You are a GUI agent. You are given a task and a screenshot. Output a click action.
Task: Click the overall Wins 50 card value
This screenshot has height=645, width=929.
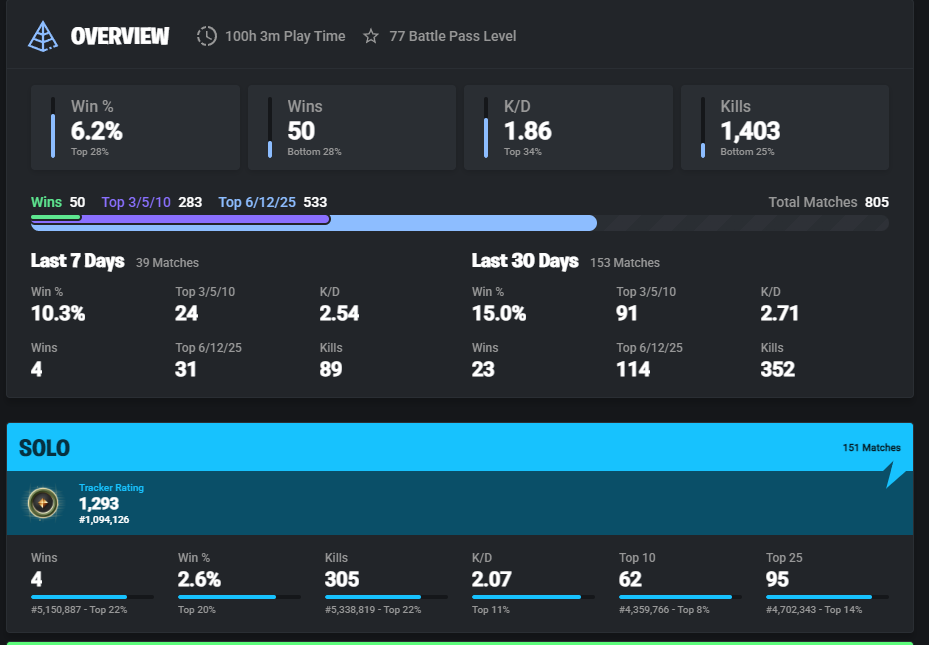pos(301,131)
